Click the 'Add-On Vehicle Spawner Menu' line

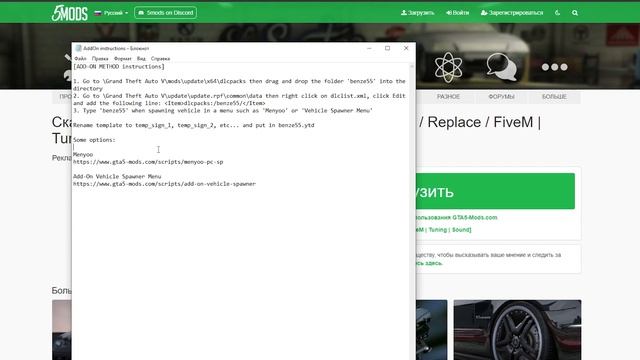[117, 177]
